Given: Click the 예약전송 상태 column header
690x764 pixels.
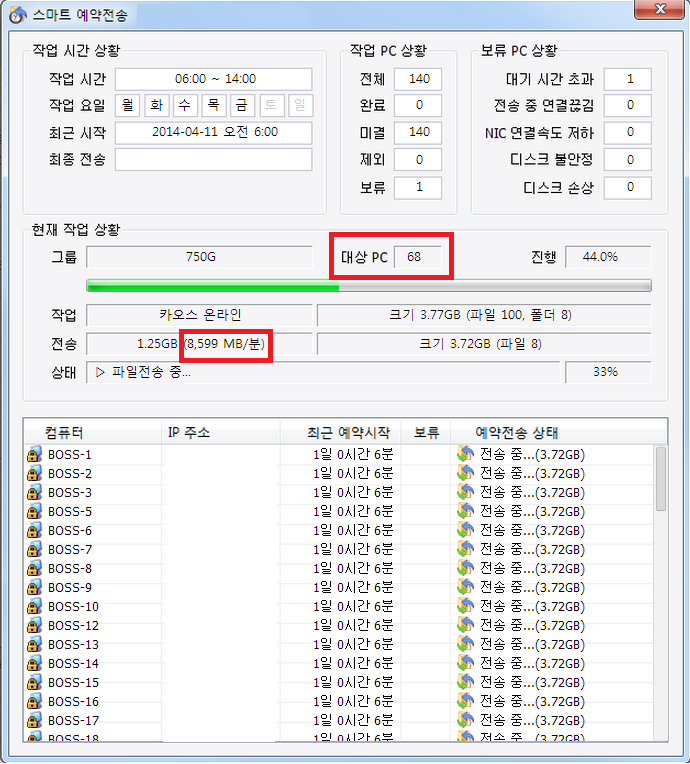Looking at the screenshot, I should click(x=516, y=433).
